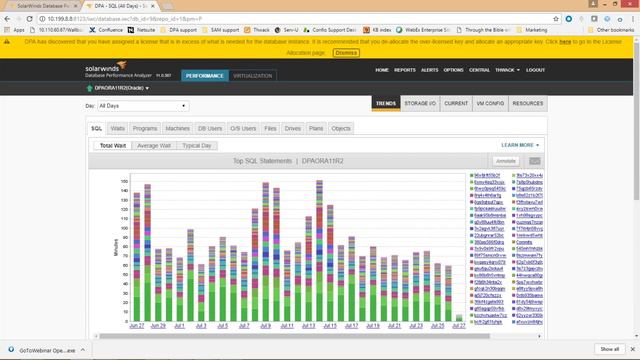This screenshot has width=640, height=360.
Task: Switch to the Machines tab
Action: coord(178,128)
